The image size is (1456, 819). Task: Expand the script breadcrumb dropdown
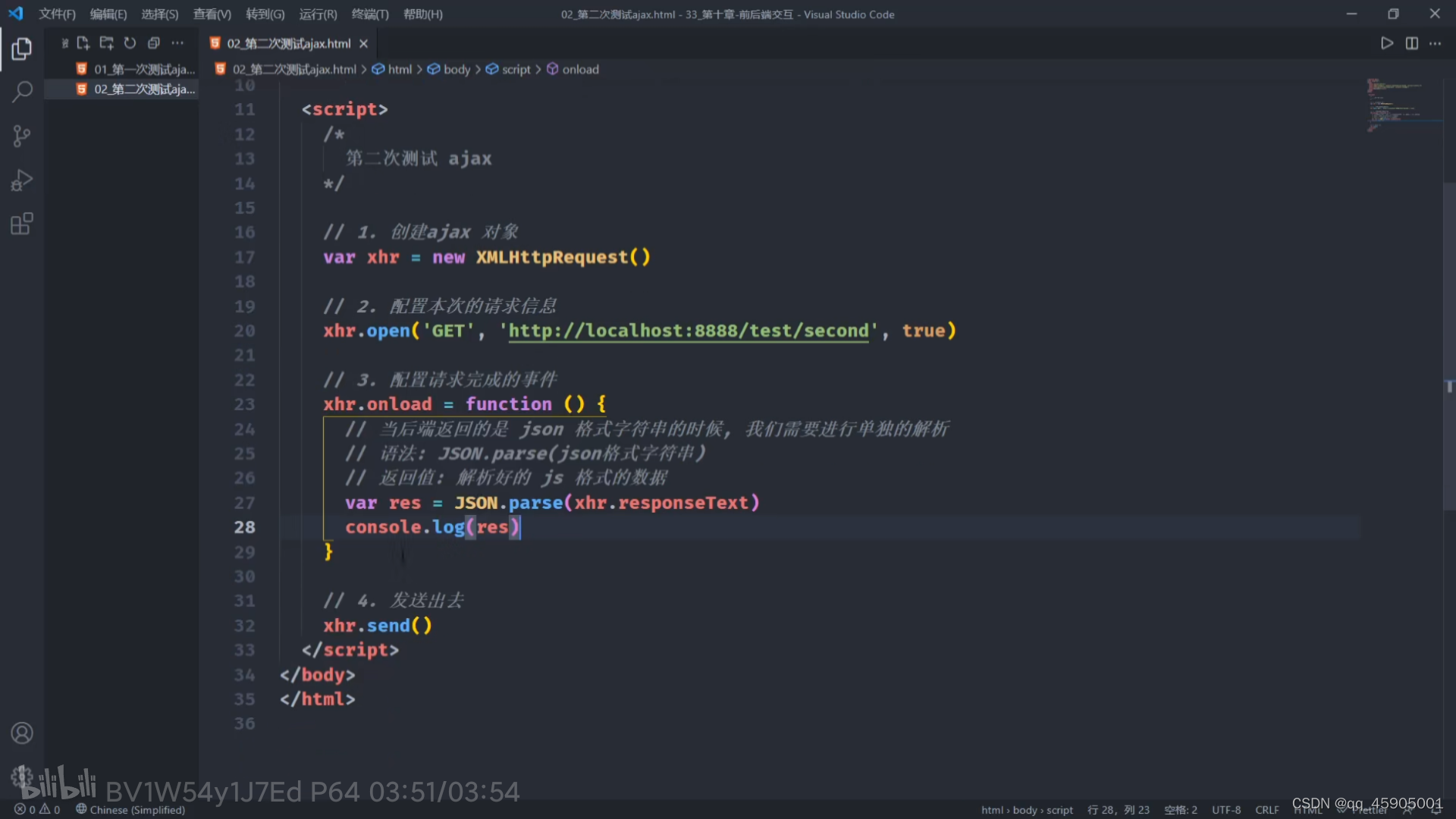516,69
